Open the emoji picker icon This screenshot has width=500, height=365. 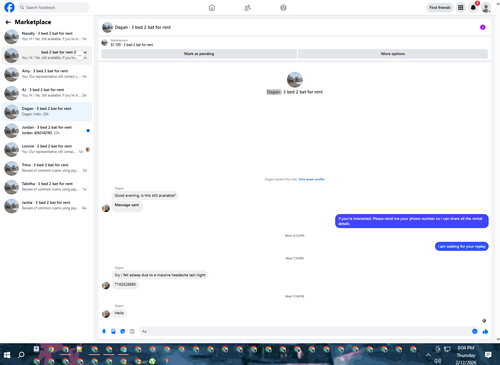point(474,331)
